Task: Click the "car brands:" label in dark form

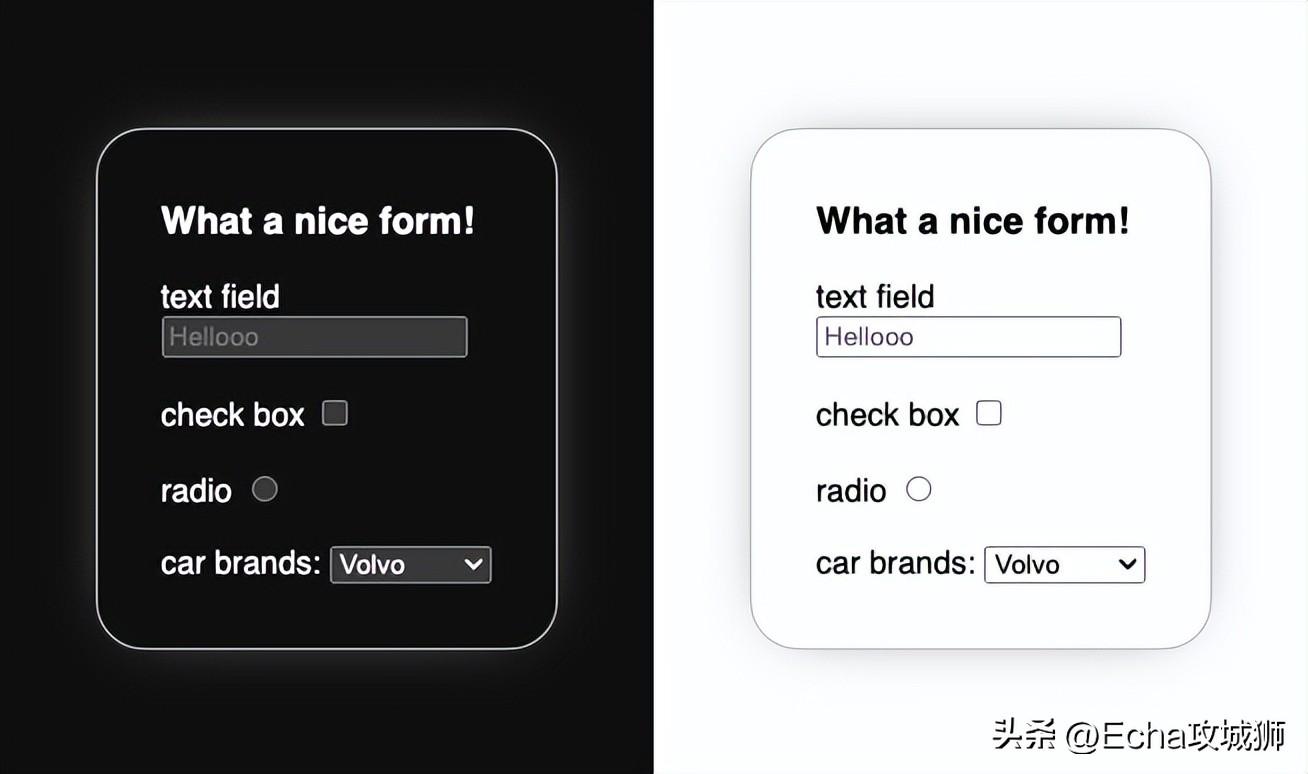Action: 240,563
